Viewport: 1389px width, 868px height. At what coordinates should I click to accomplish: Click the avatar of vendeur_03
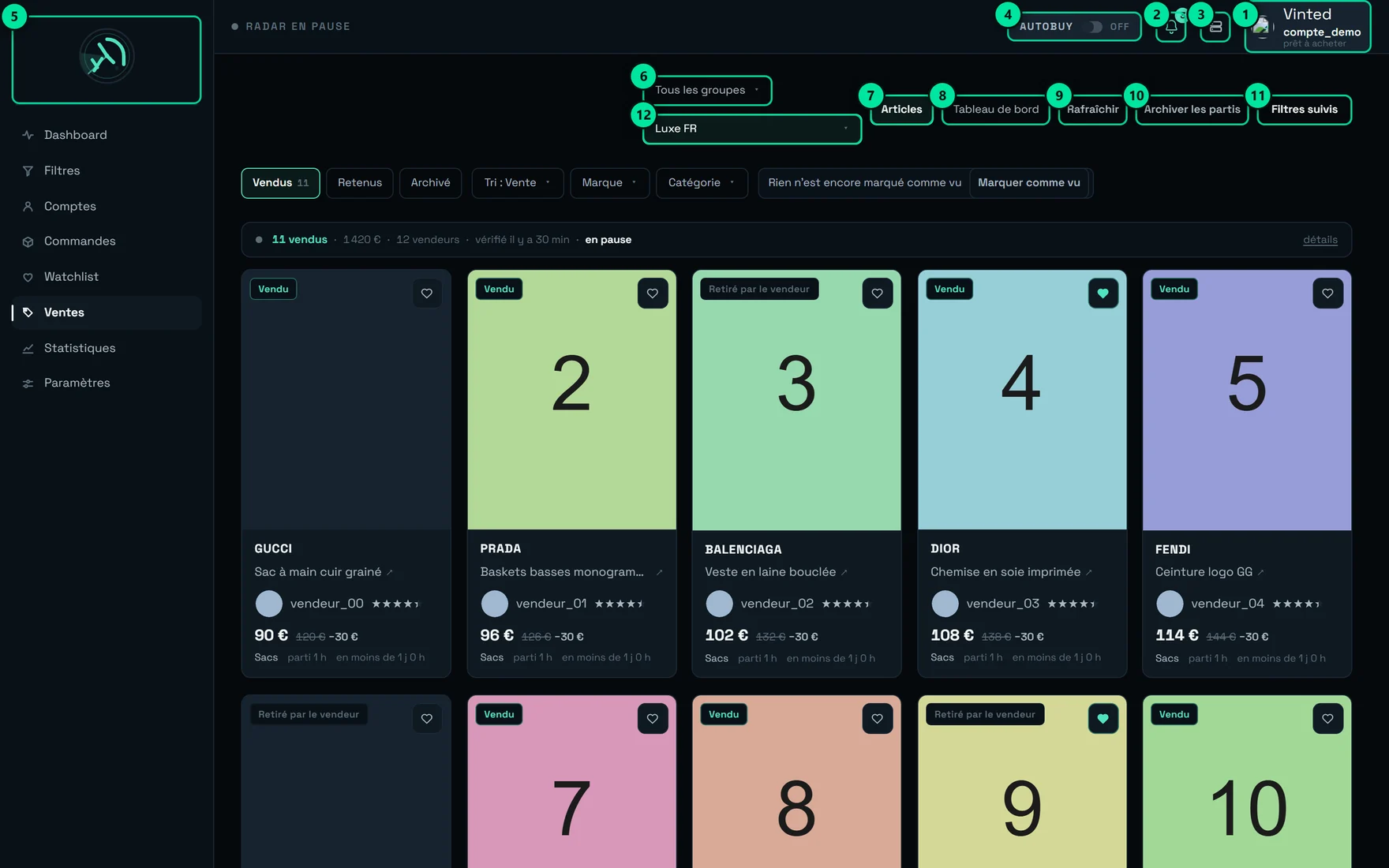click(945, 604)
